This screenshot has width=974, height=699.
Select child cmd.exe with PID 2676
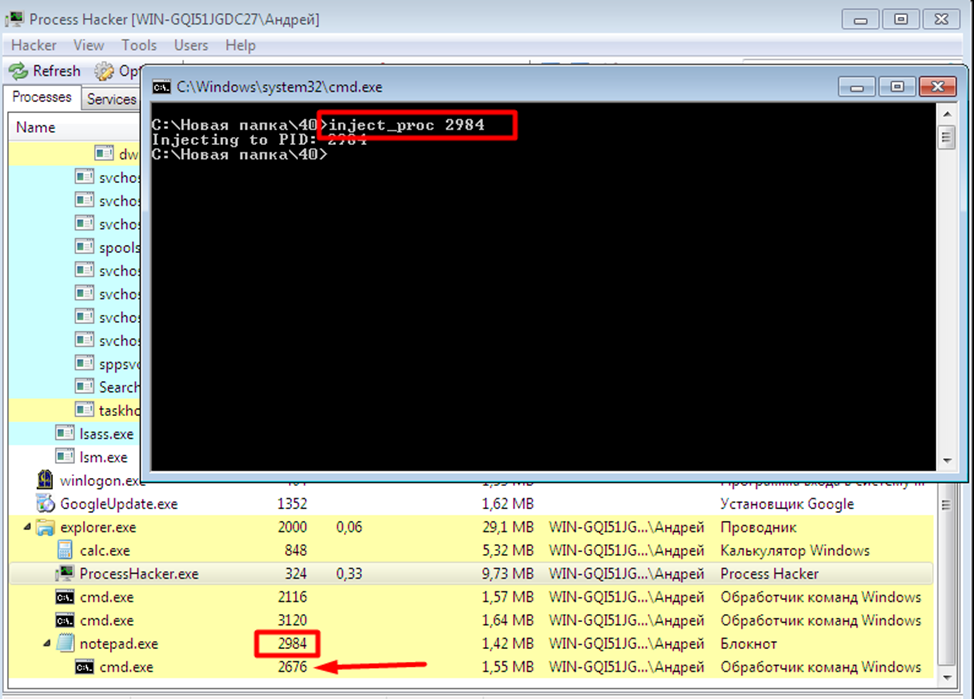pos(471,667)
